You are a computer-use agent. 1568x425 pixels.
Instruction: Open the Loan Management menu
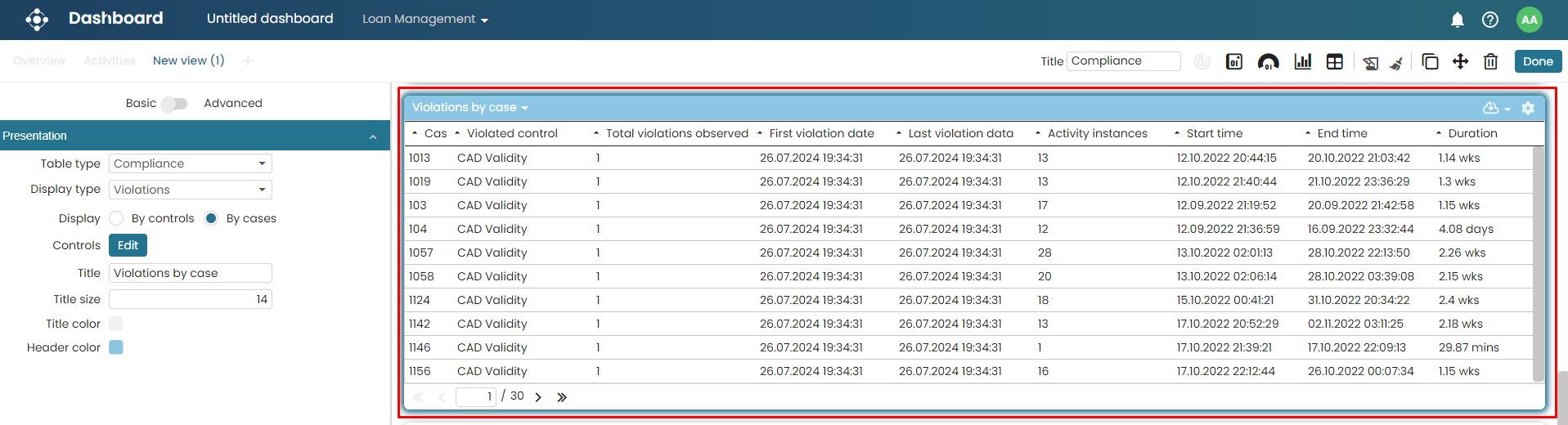(x=425, y=19)
